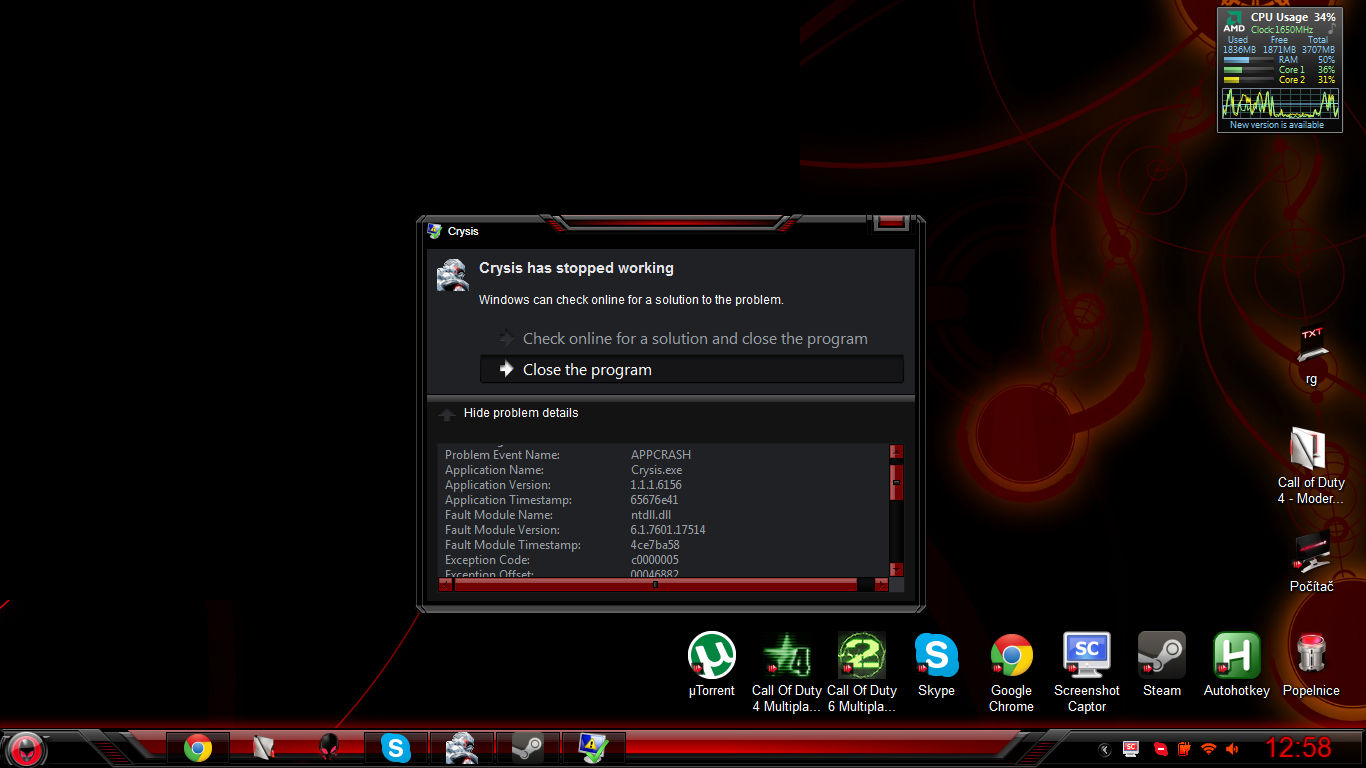Select the Call Of Duty 6 Multiplayer shortcut

click(x=862, y=672)
